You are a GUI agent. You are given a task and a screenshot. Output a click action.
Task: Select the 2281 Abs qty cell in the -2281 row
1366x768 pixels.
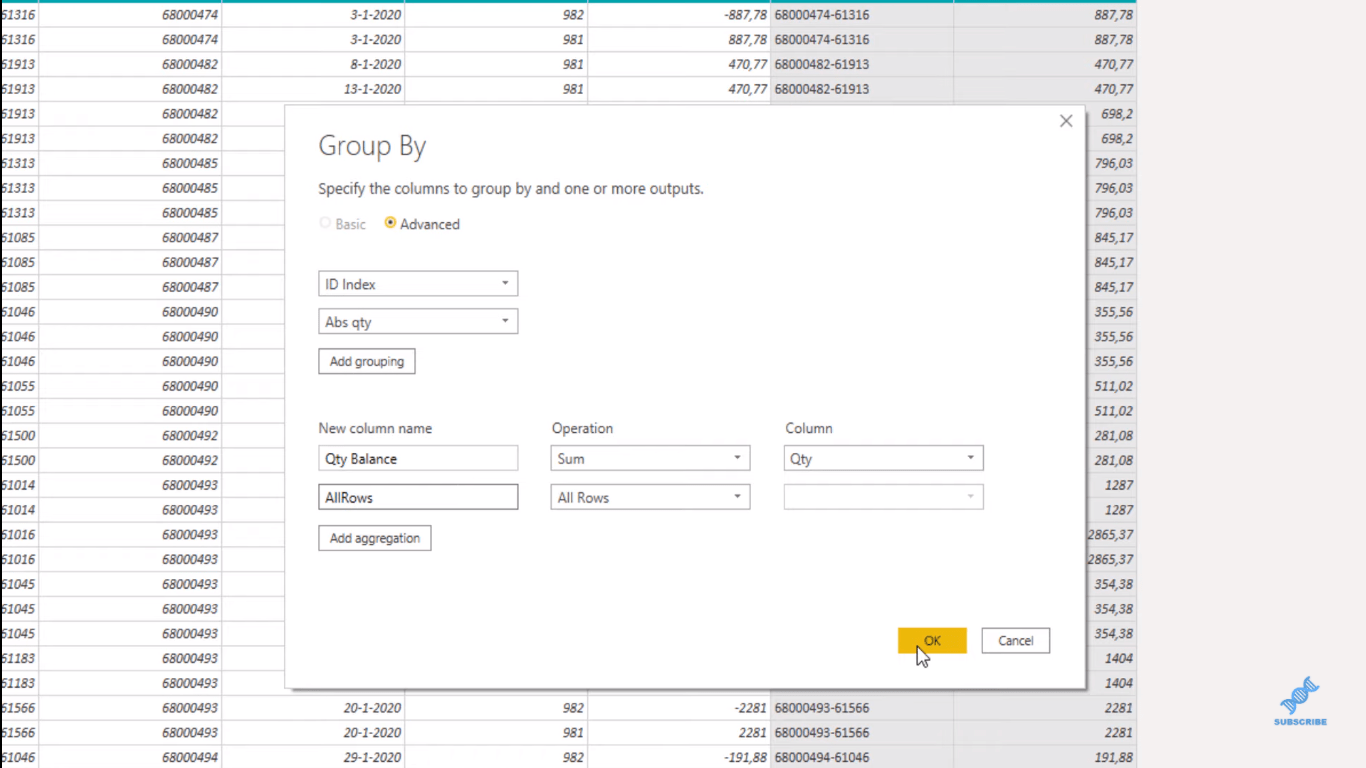[1045, 708]
